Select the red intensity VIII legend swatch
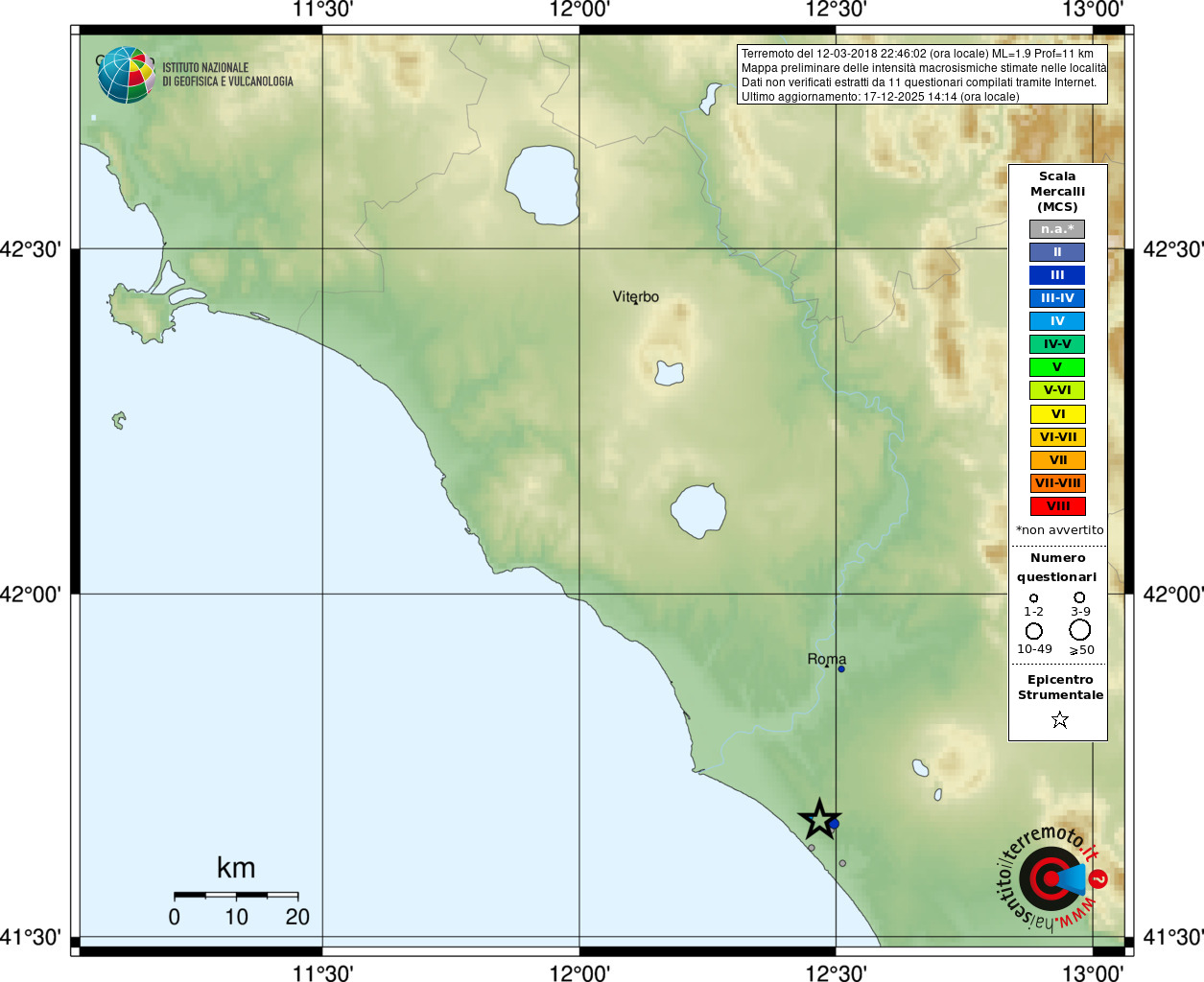 [x=1057, y=506]
